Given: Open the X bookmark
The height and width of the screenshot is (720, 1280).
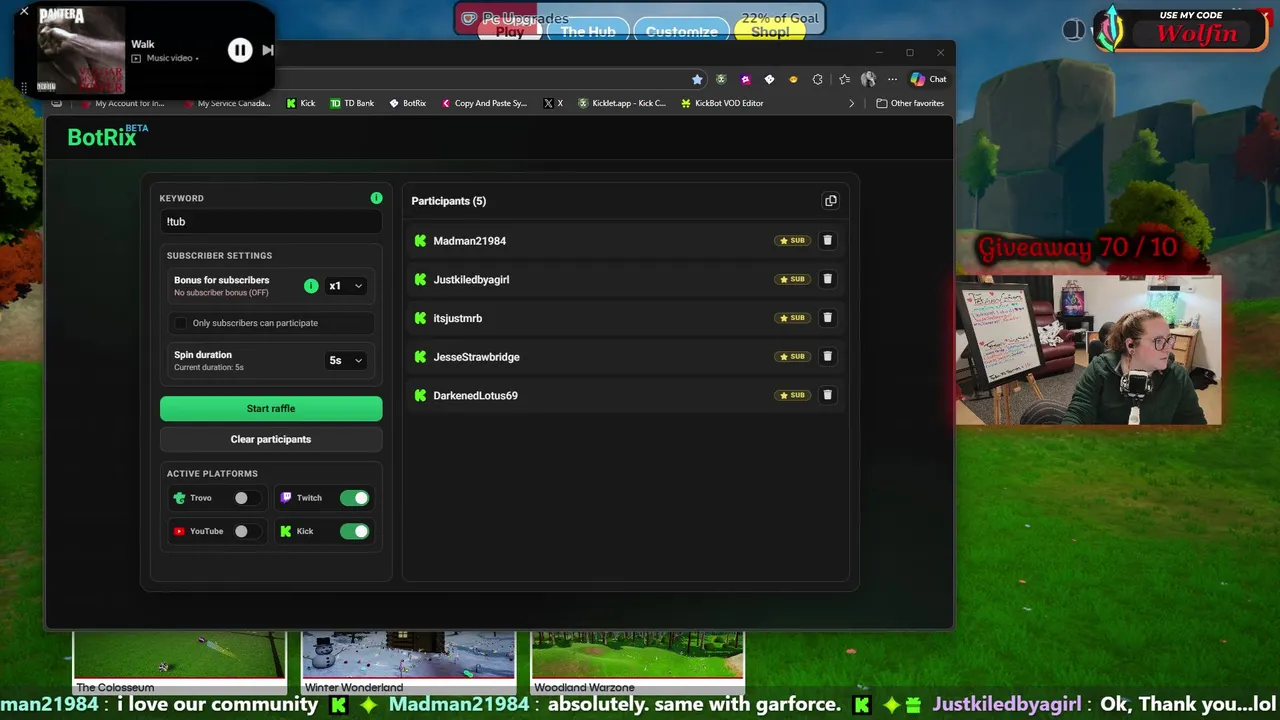Looking at the screenshot, I should pos(553,103).
